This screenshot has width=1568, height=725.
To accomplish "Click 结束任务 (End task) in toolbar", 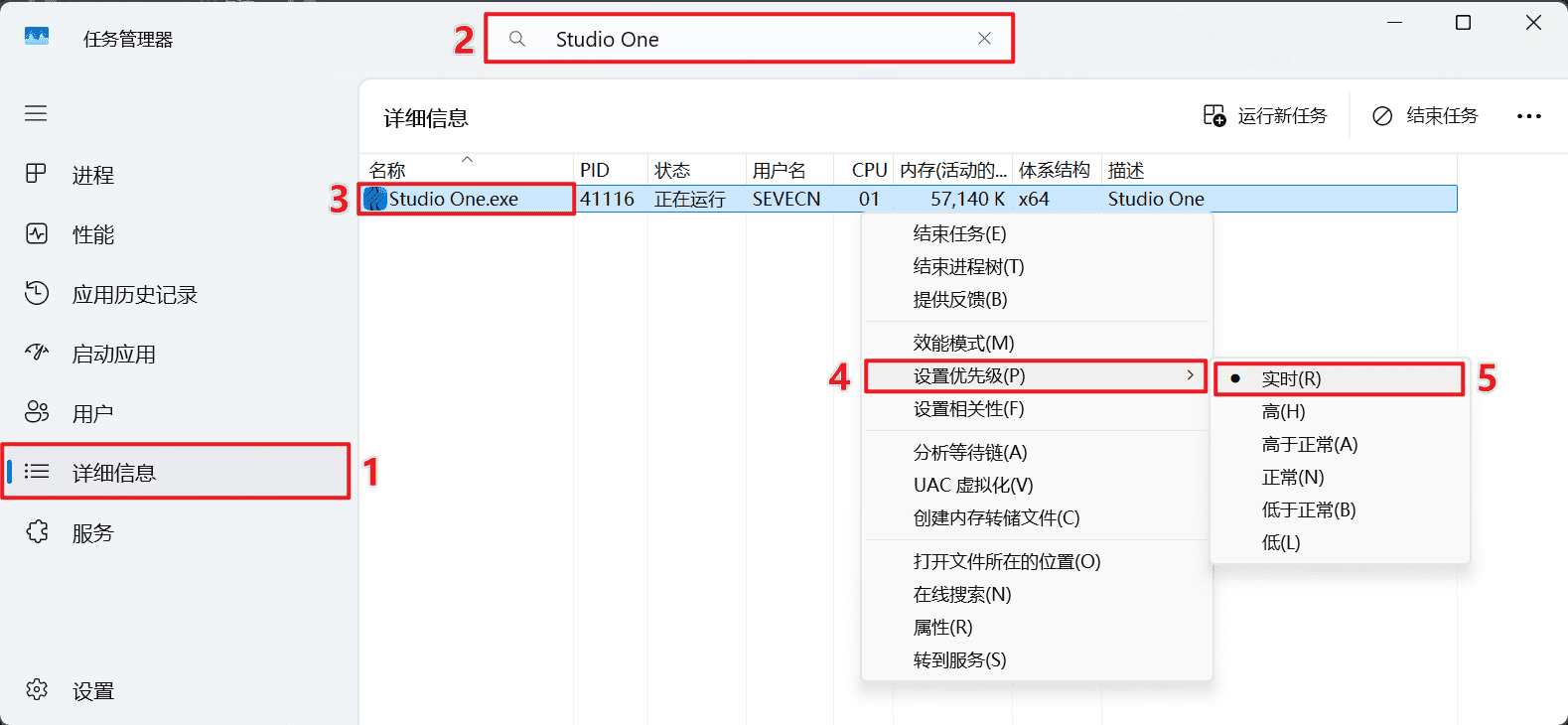I will point(1425,116).
